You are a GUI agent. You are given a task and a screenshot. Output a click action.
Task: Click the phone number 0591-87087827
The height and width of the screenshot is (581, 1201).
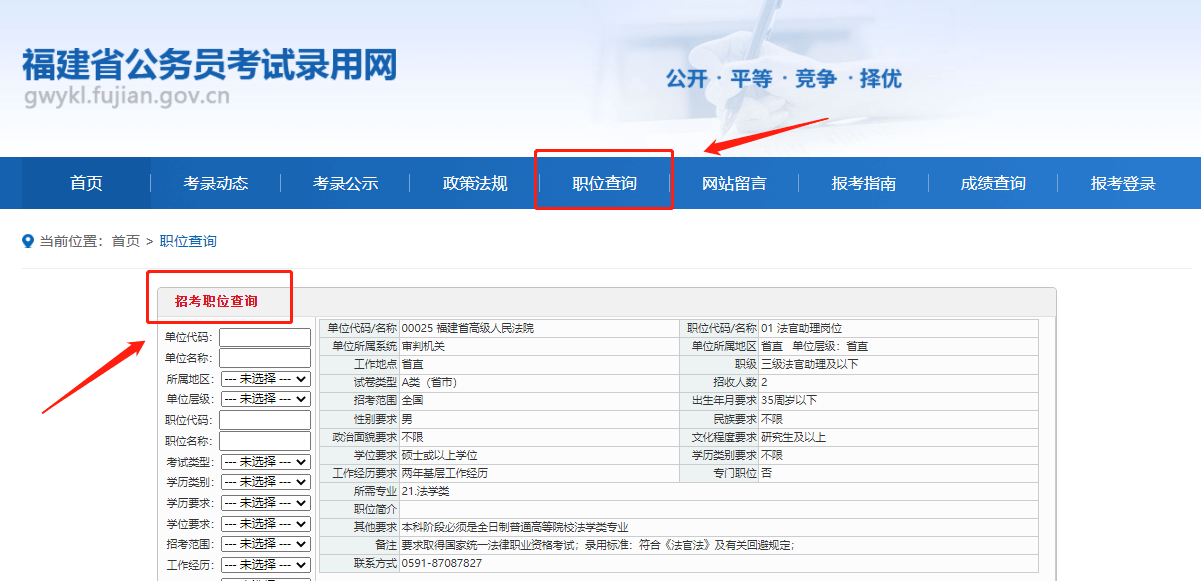442,563
